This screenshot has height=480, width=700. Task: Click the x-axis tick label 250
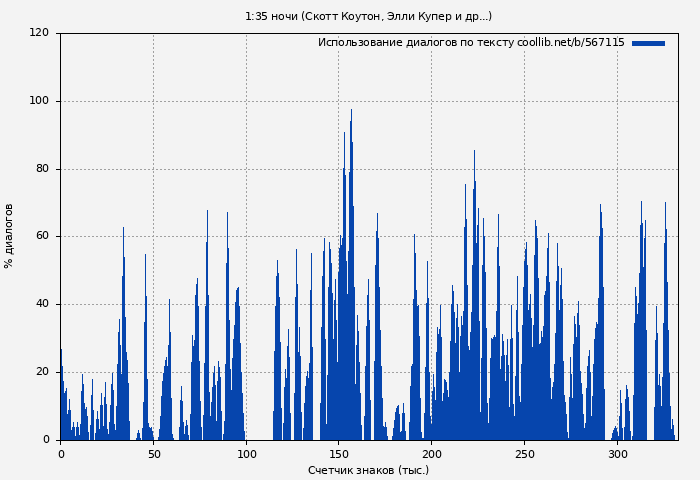[x=524, y=454]
